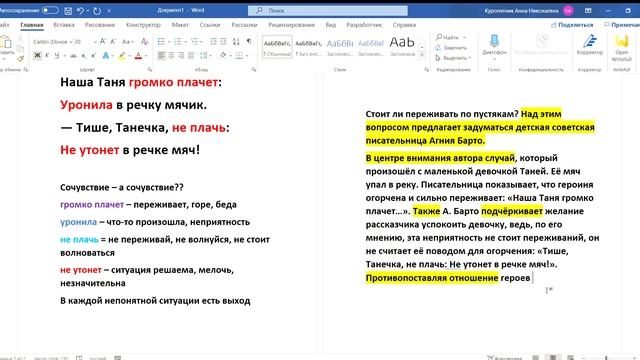Toggle strikethrough (abc) formatting
Viewport: 640px width, 360px height.
pyautogui.click(x=73, y=56)
